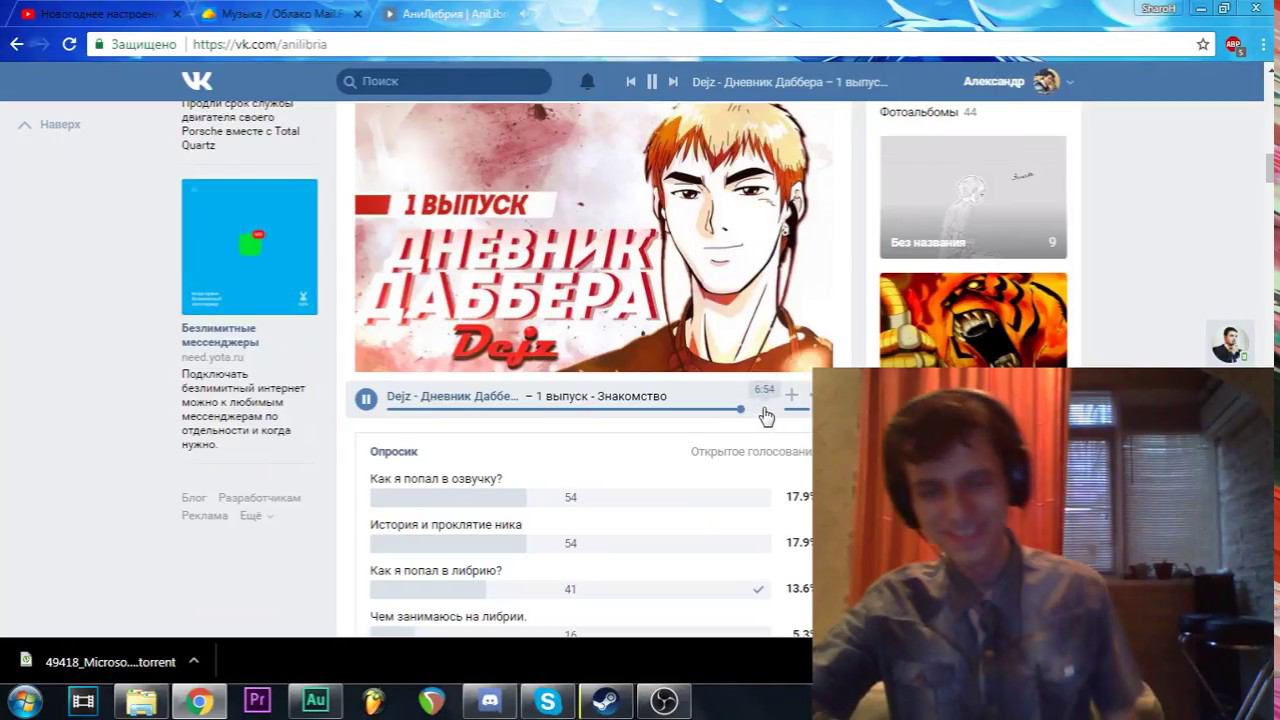Go back in Chrome
The height and width of the screenshot is (720, 1280).
tap(17, 44)
